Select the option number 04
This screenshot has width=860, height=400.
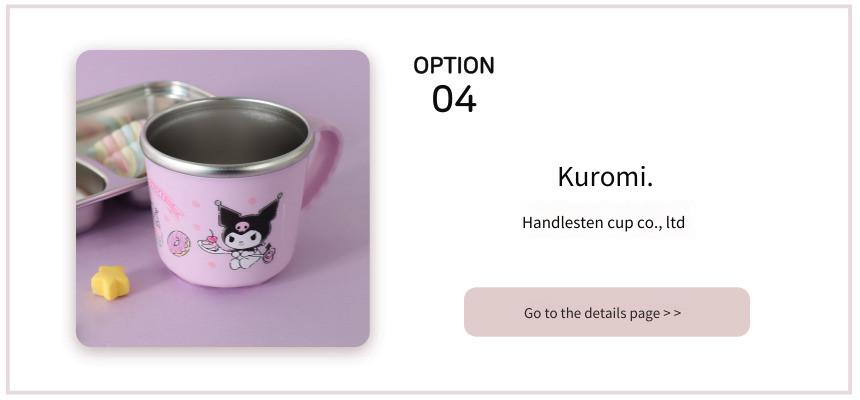click(454, 99)
